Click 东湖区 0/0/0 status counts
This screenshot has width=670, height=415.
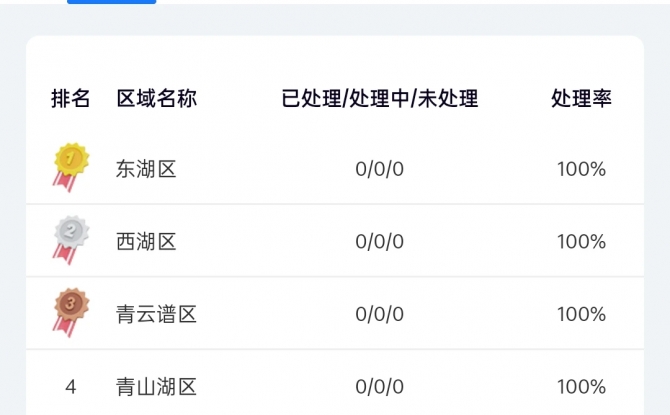click(380, 169)
